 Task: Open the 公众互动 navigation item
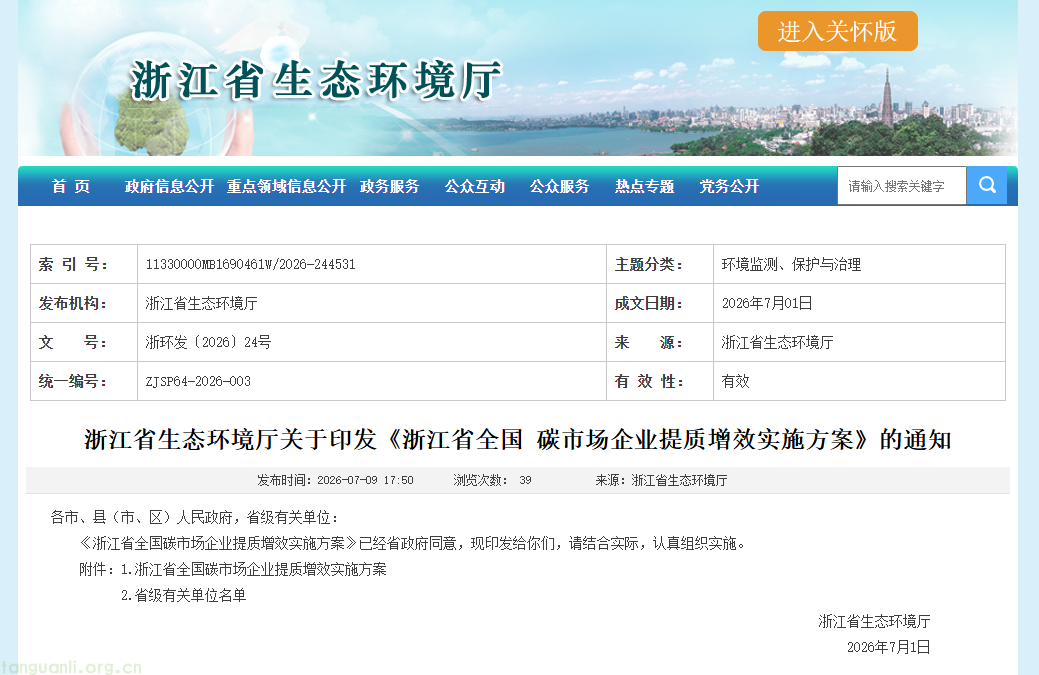474,187
